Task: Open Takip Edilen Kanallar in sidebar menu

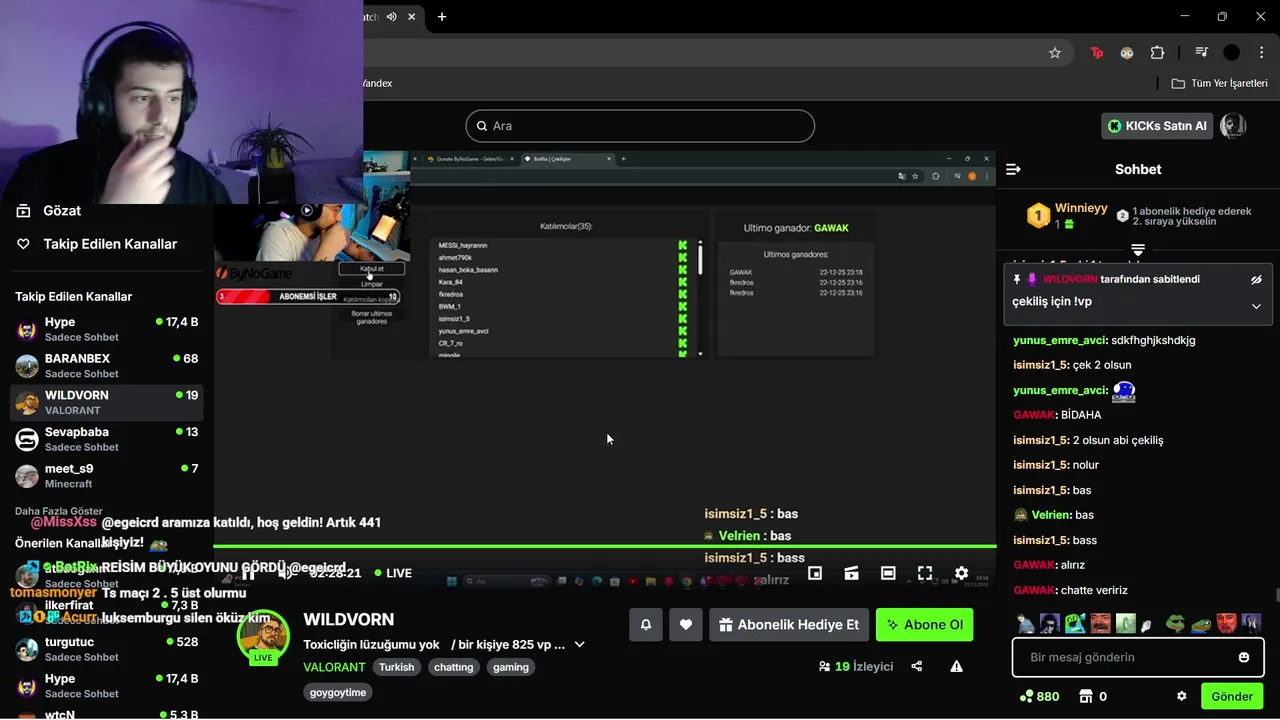Action: pos(97,244)
